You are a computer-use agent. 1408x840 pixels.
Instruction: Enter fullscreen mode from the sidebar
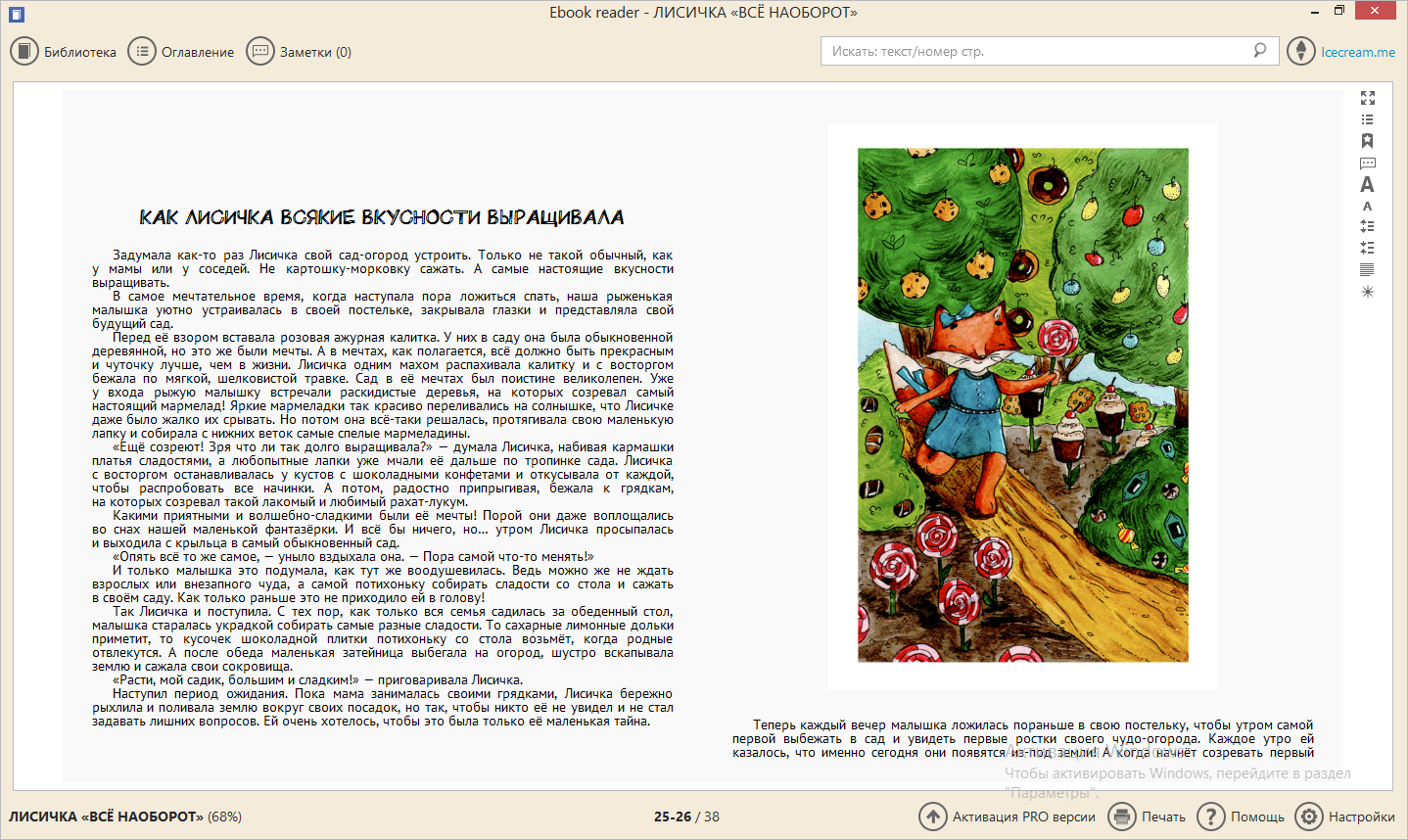pos(1367,98)
